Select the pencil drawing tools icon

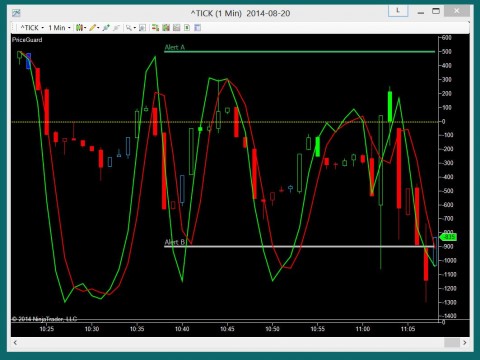tap(92, 28)
